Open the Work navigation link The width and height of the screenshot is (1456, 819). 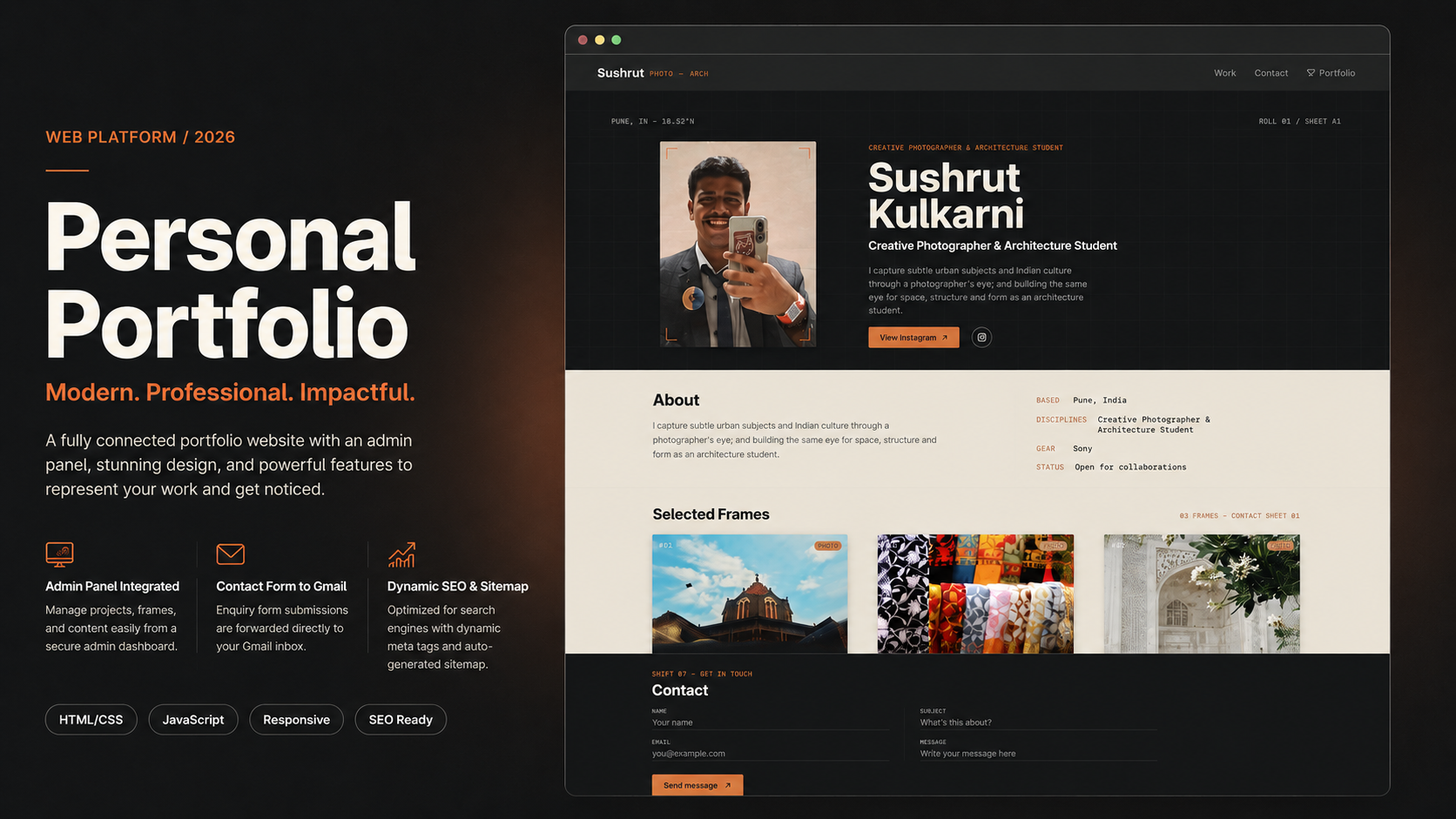tap(1224, 73)
